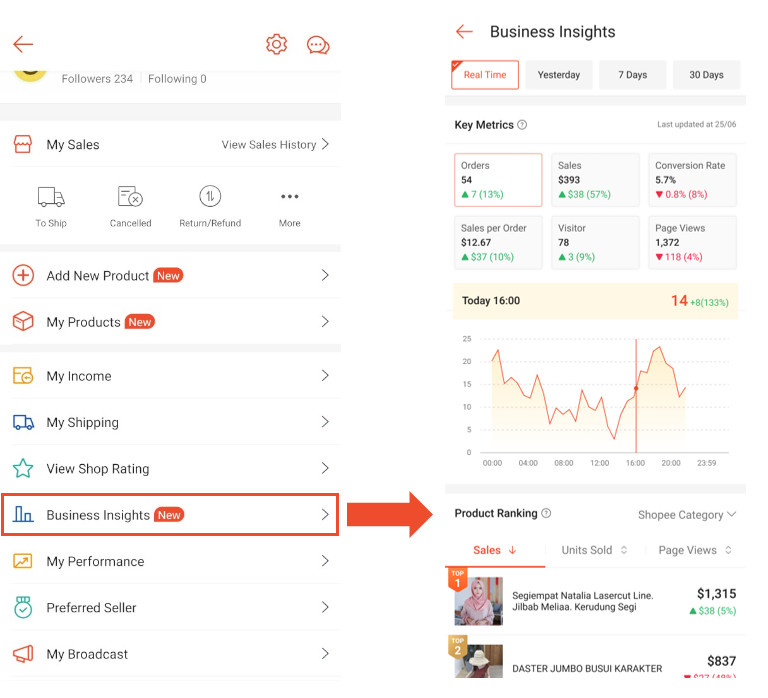Open settings gear icon

point(276,44)
